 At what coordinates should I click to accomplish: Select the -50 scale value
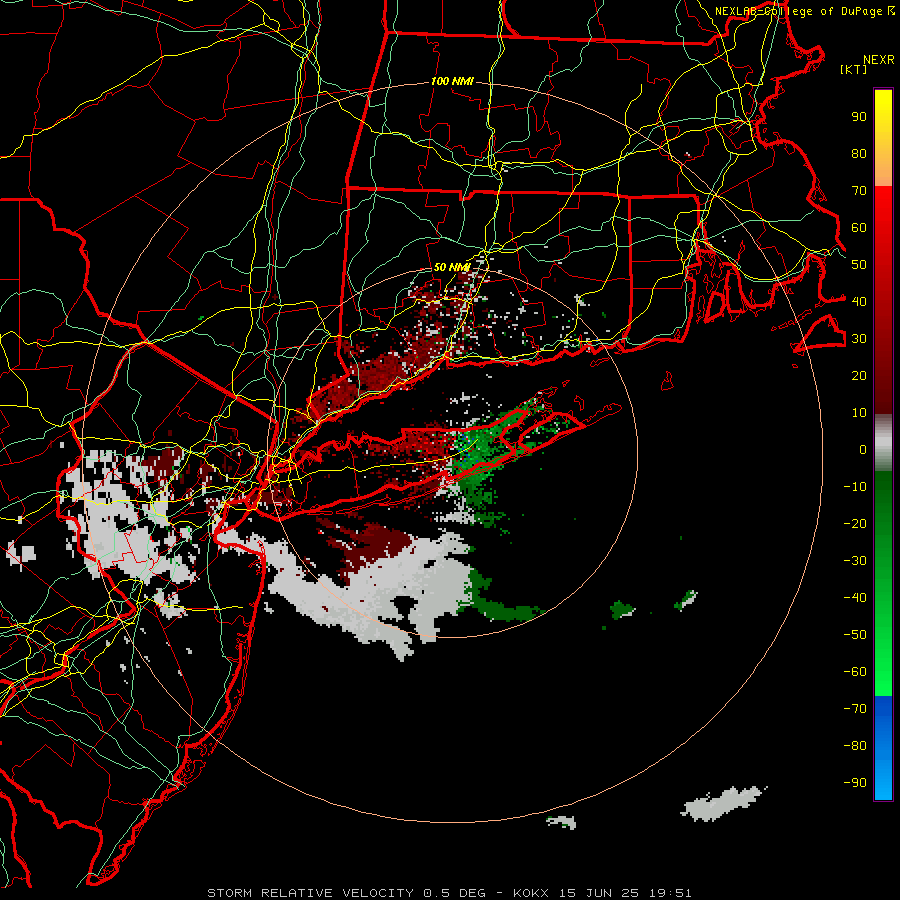855,635
